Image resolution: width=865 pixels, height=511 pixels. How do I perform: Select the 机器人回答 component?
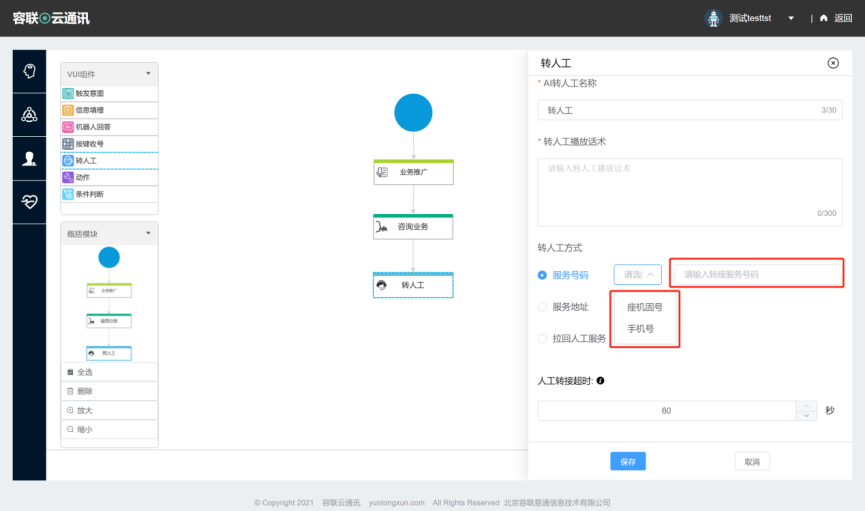[x=109, y=127]
